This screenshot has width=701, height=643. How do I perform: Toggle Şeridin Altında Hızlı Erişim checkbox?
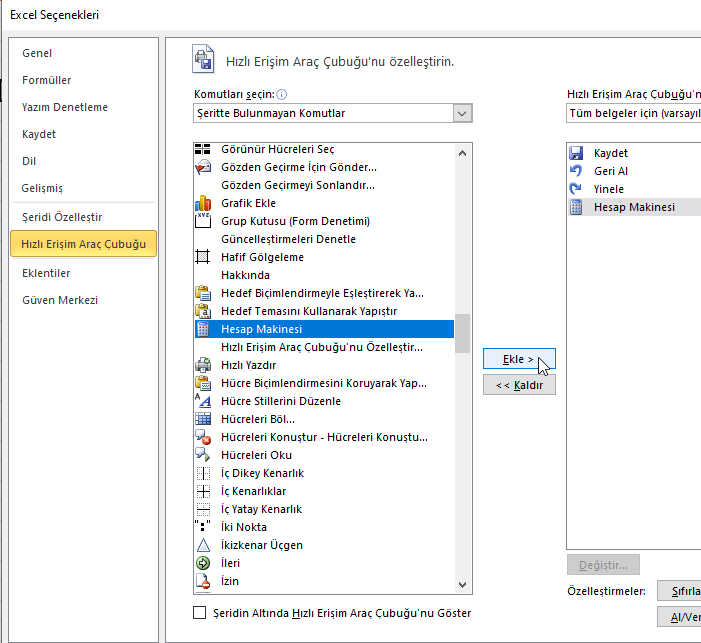199,613
